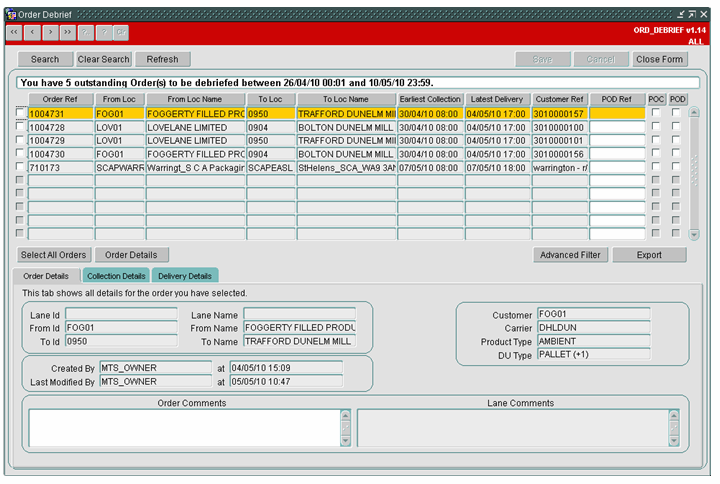Click Clear Search button
Viewport: 720px width, 484px height.
(x=103, y=59)
